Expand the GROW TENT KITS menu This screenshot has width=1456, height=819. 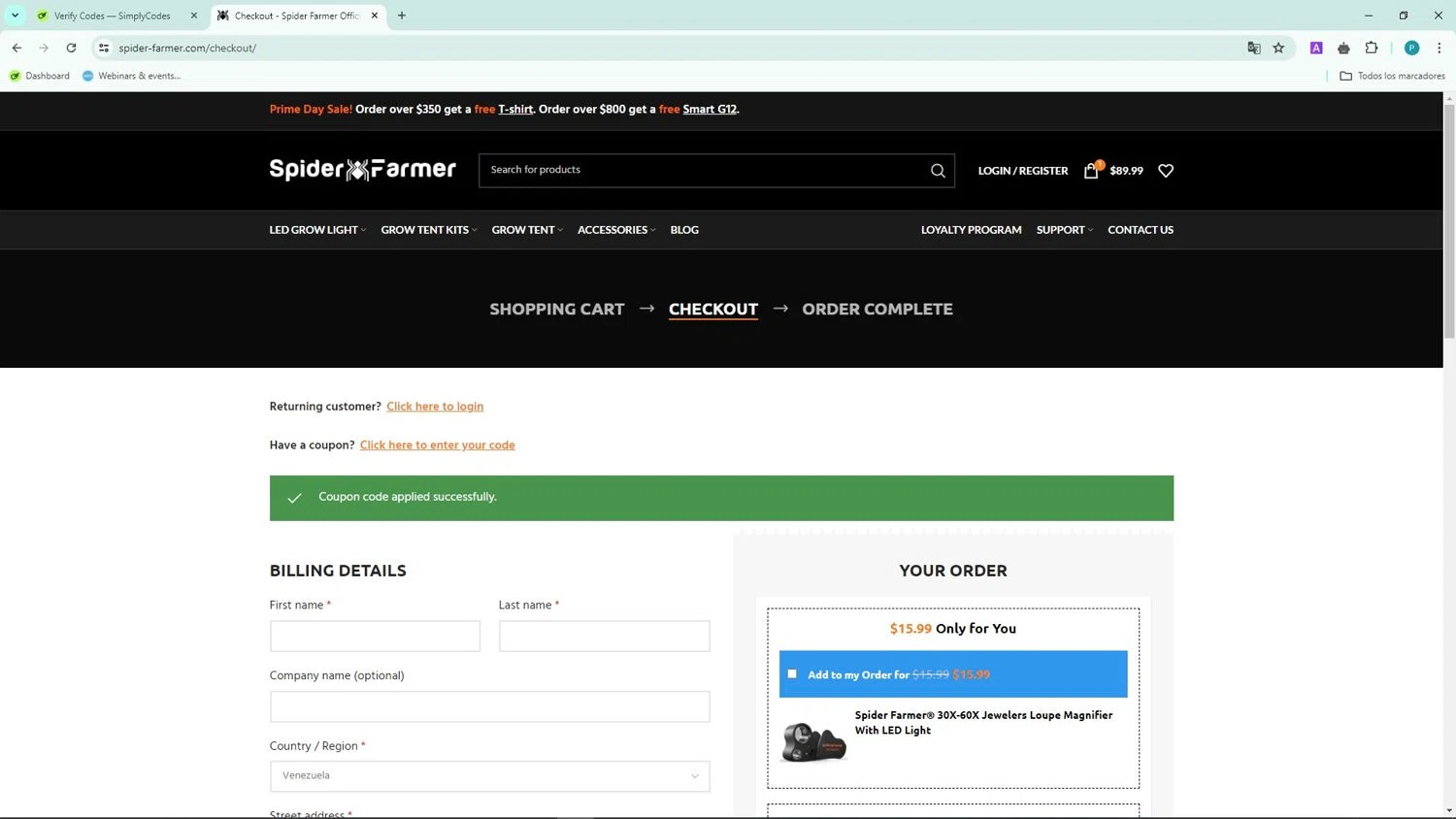point(429,230)
